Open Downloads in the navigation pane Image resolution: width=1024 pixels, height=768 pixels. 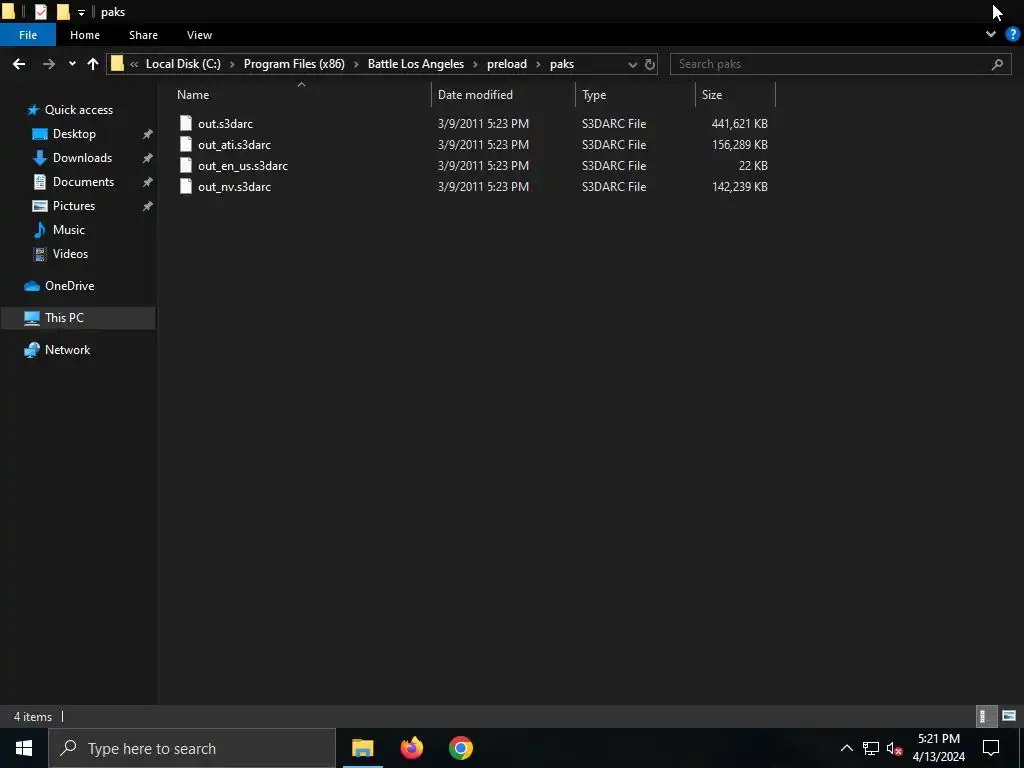coord(82,158)
